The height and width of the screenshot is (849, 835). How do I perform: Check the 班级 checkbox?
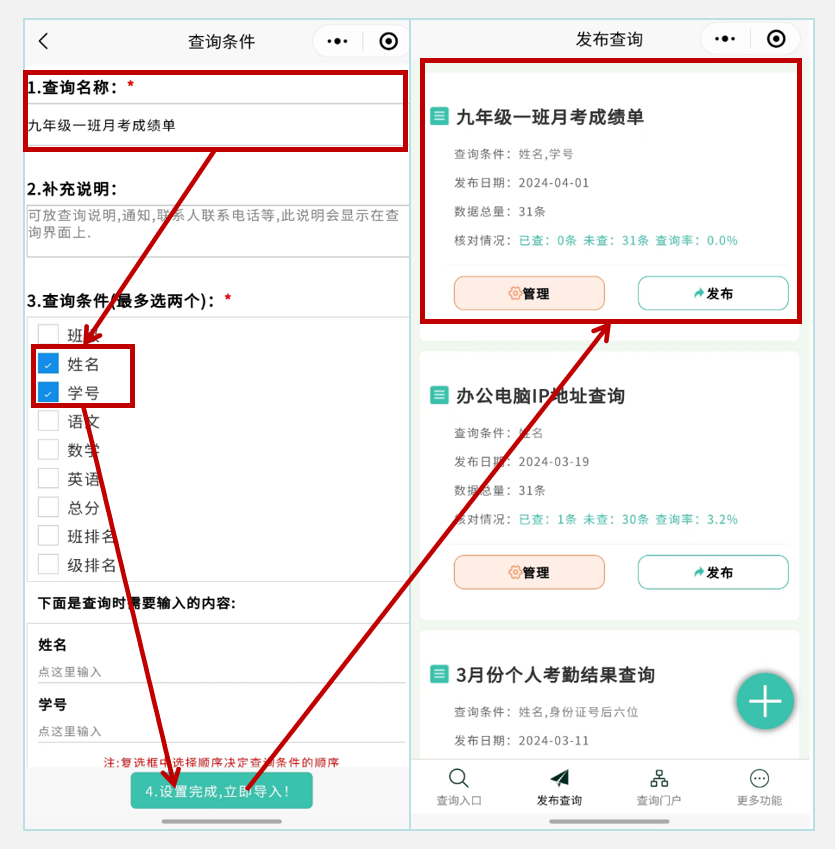(x=48, y=335)
